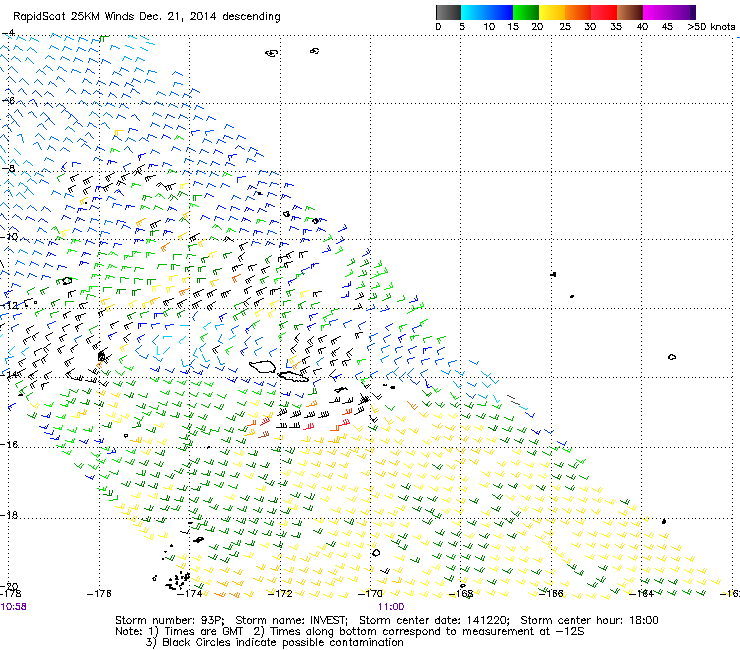This screenshot has height=650, width=740.
Task: Click the '25' label on the color legend
Action: [565, 27]
